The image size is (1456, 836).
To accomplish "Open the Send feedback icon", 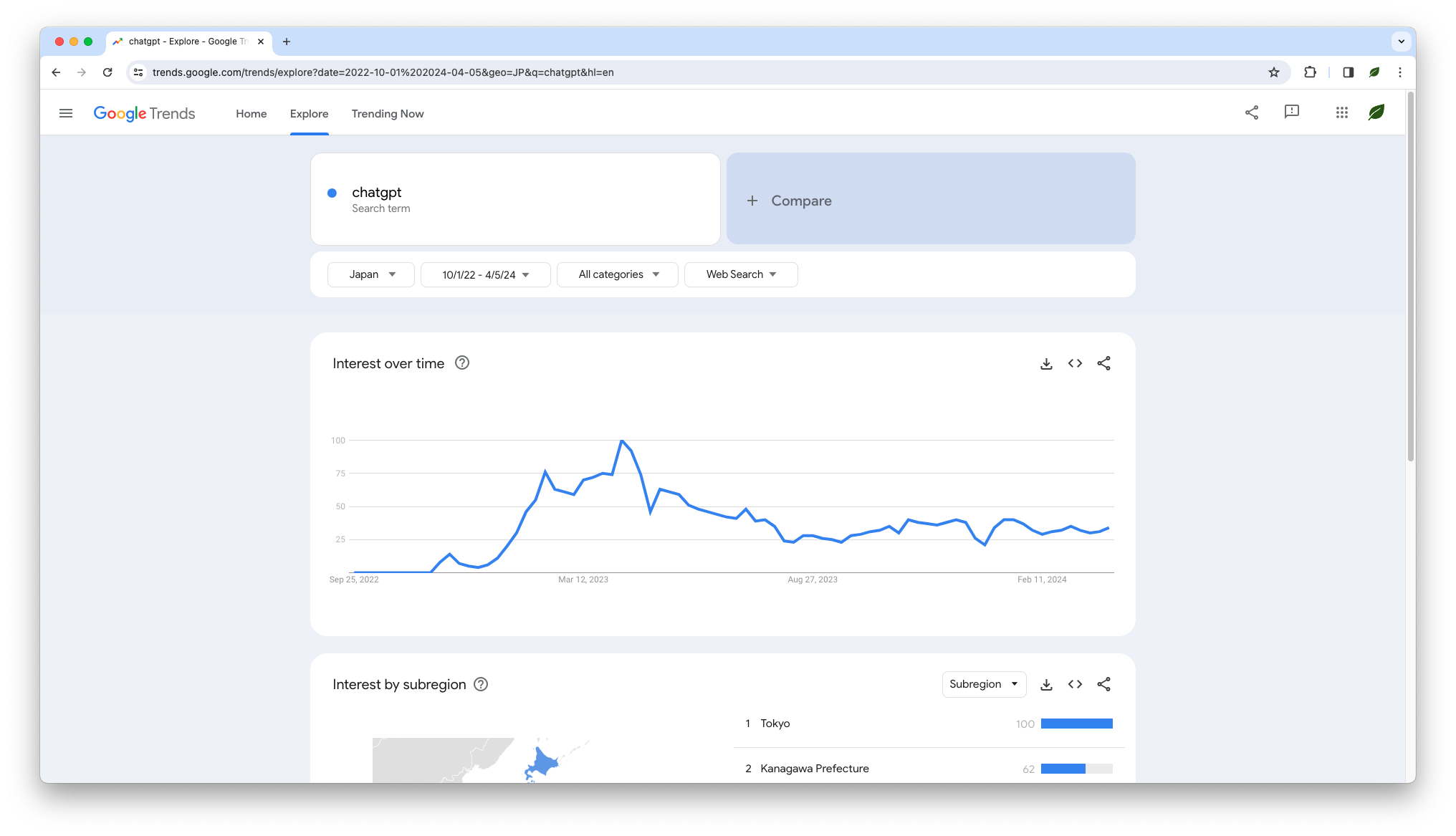I will point(1292,112).
